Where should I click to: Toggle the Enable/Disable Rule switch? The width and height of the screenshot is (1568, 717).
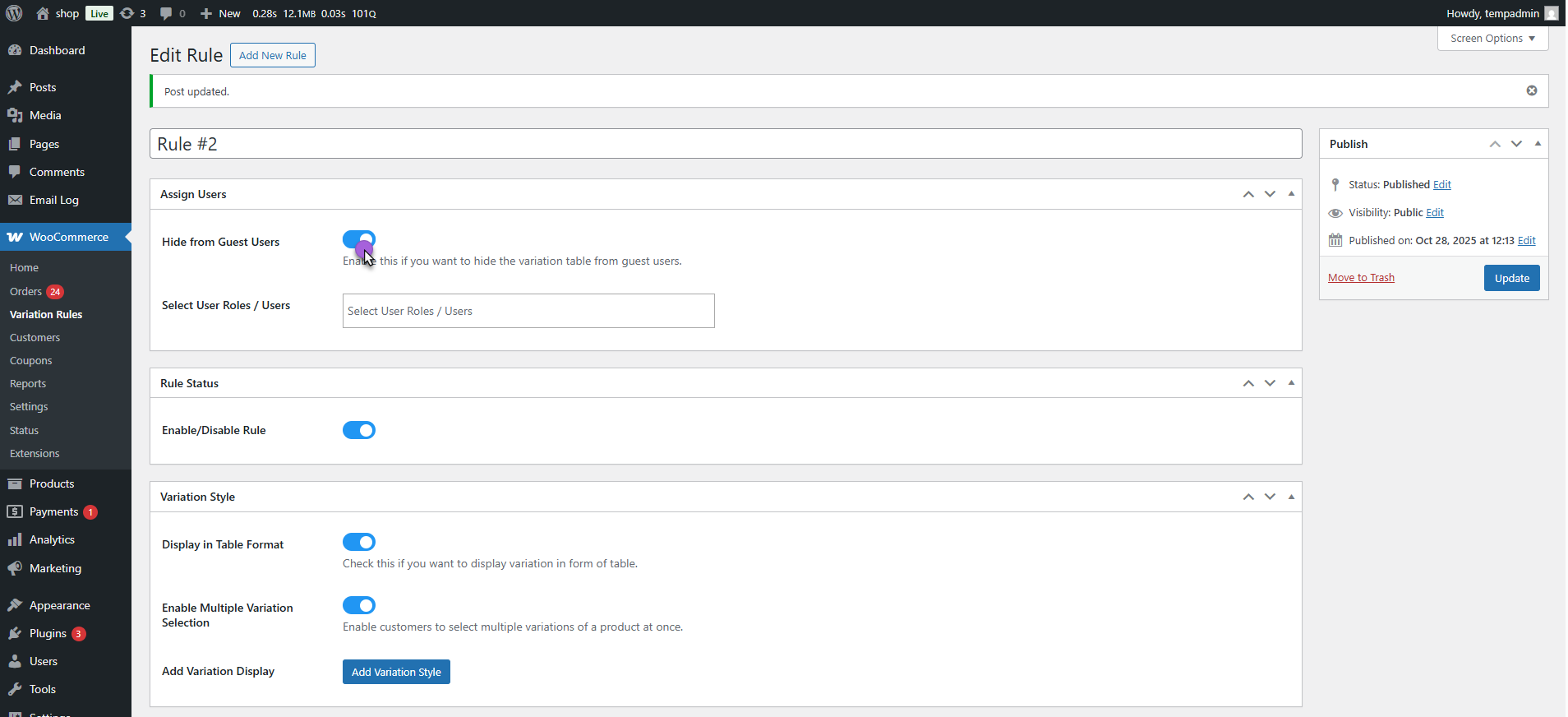[359, 430]
